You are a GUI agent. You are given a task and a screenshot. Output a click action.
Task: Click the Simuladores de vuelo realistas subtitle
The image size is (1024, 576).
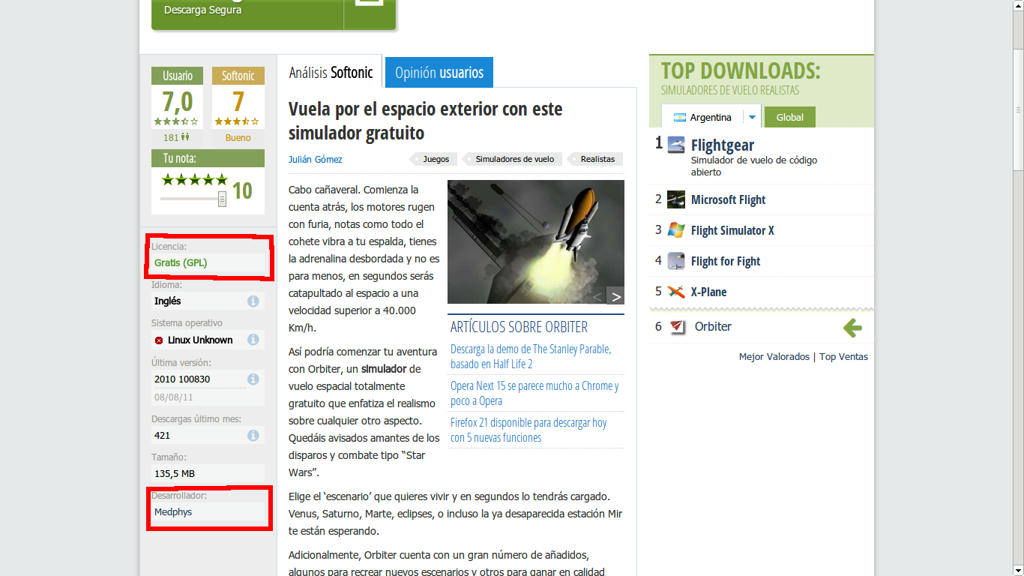click(729, 90)
